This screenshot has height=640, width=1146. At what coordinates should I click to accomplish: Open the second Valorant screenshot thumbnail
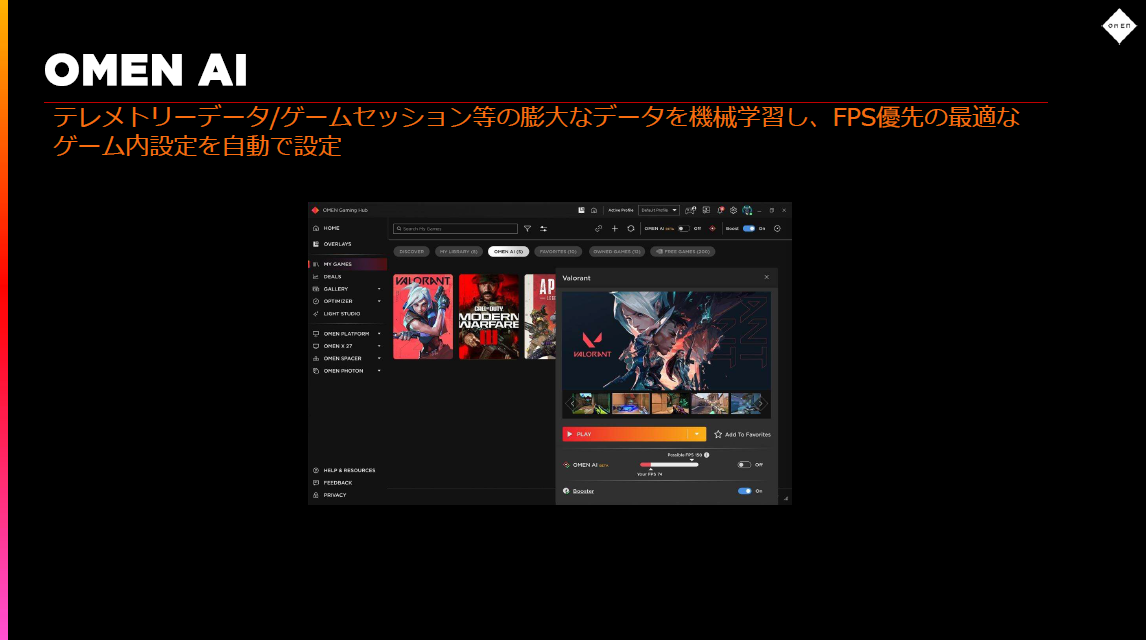631,403
